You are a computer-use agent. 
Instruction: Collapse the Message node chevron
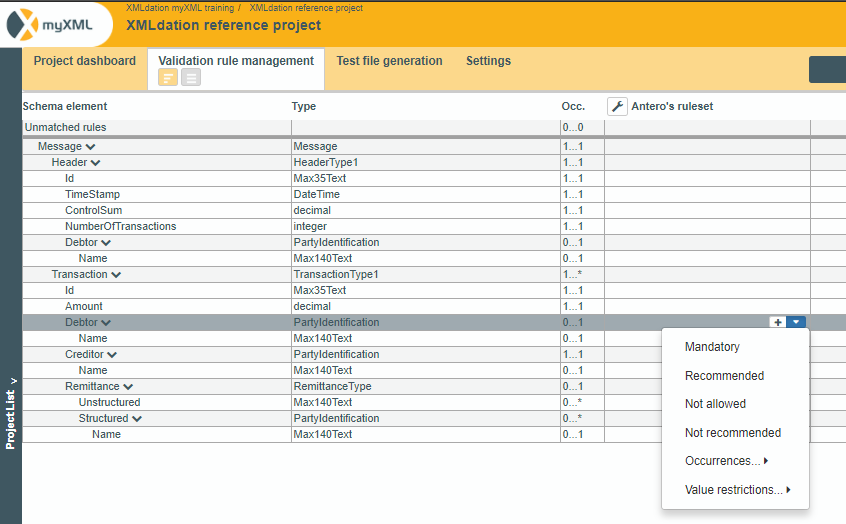coord(90,147)
